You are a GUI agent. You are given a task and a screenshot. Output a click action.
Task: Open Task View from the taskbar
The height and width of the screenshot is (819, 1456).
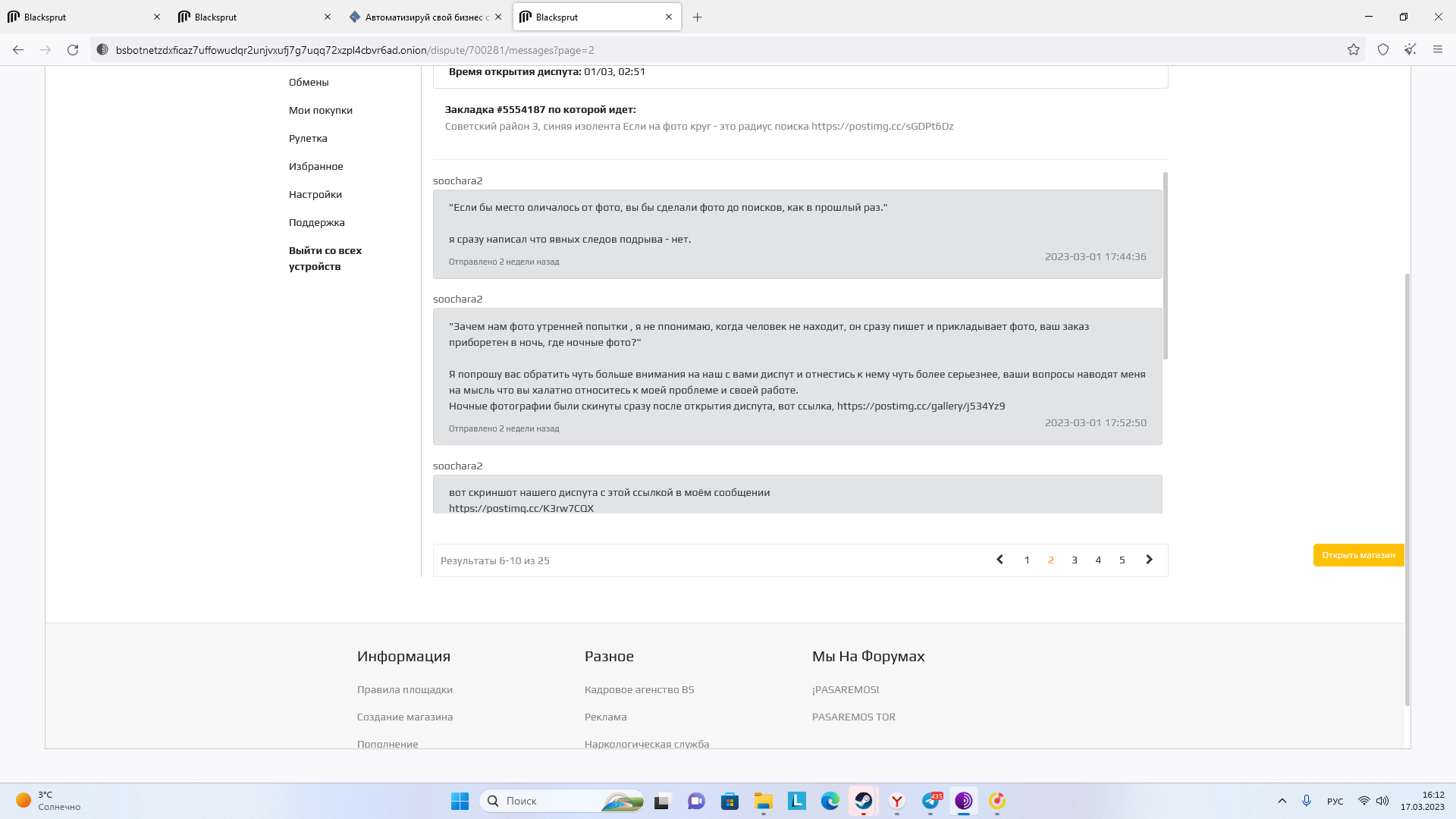[663, 801]
